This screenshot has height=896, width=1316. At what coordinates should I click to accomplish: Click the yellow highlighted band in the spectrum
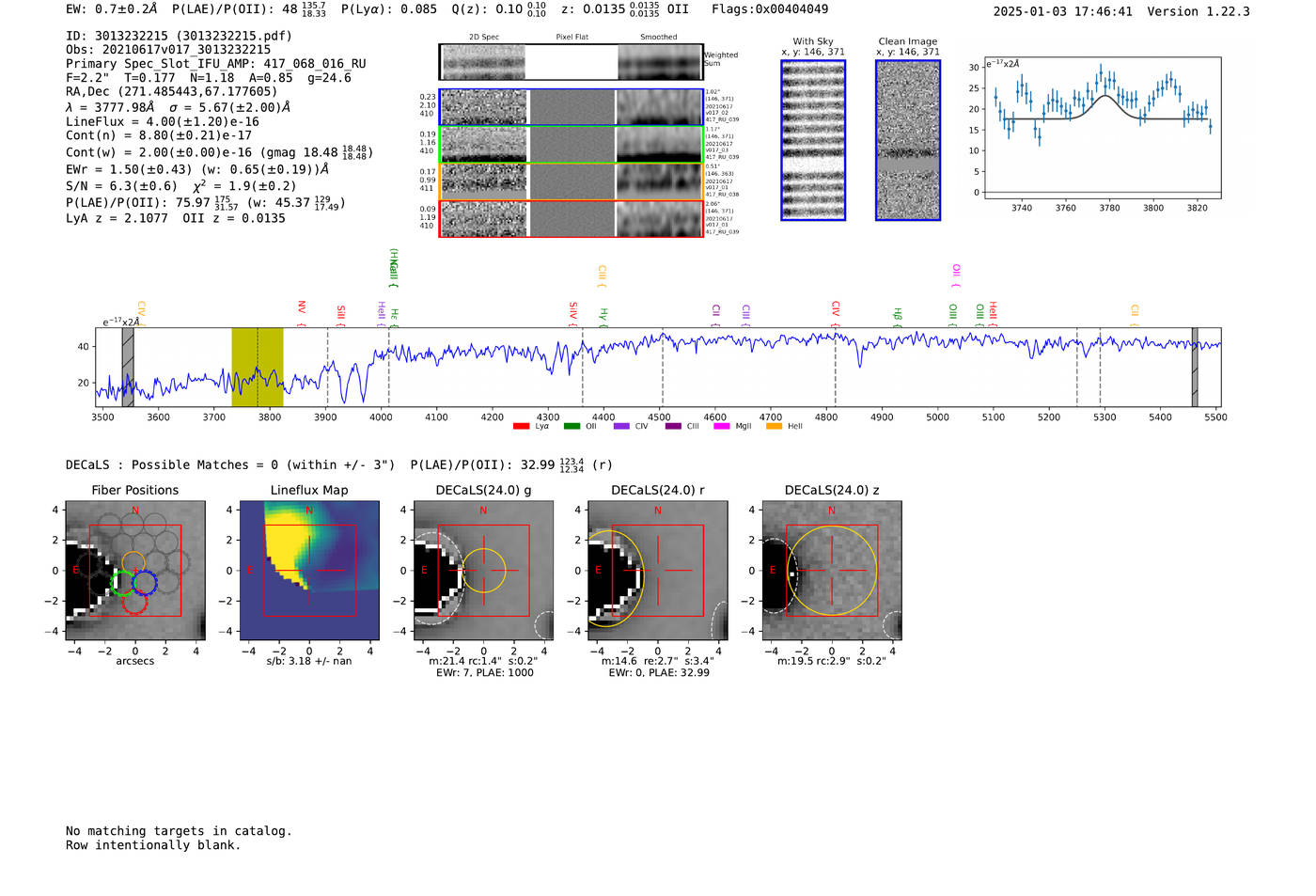tap(258, 368)
